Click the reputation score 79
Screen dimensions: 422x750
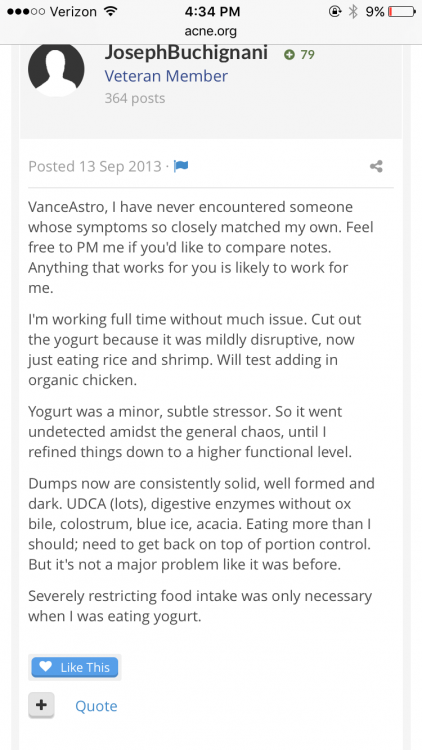coord(308,55)
